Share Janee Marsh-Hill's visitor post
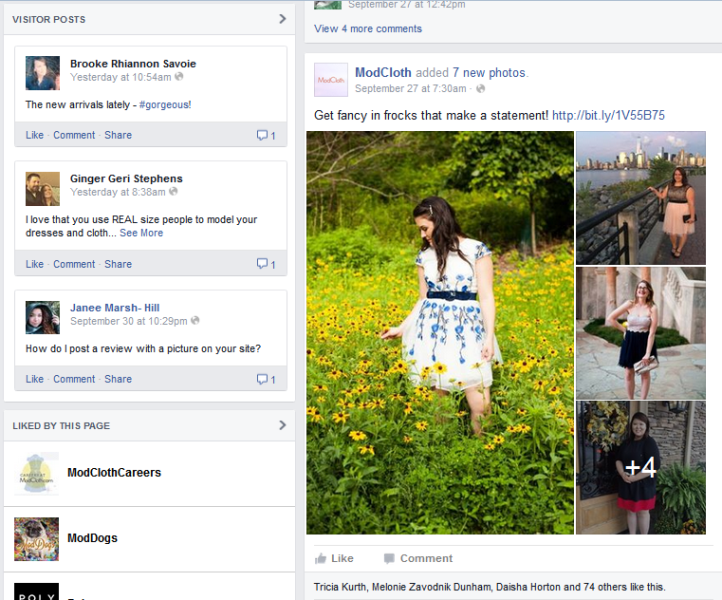This screenshot has height=600, width=722. point(118,379)
